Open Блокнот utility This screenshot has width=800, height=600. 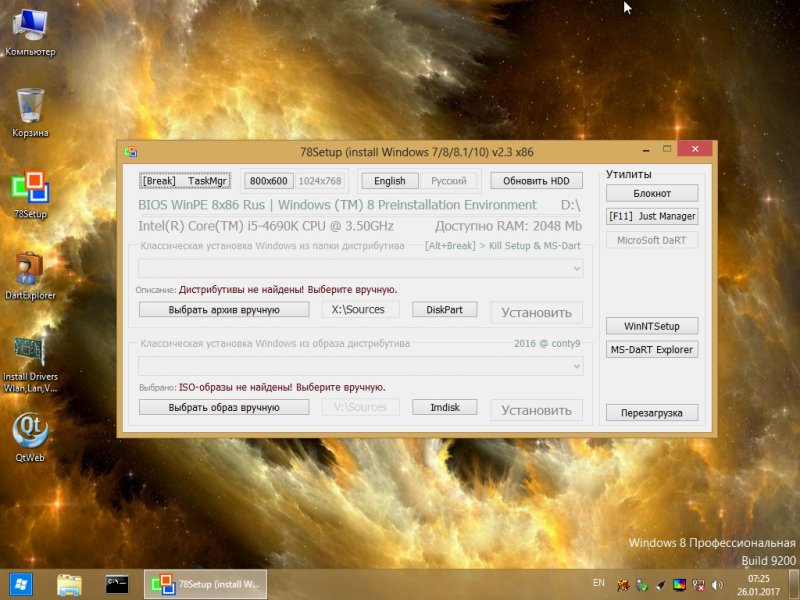[x=652, y=193]
